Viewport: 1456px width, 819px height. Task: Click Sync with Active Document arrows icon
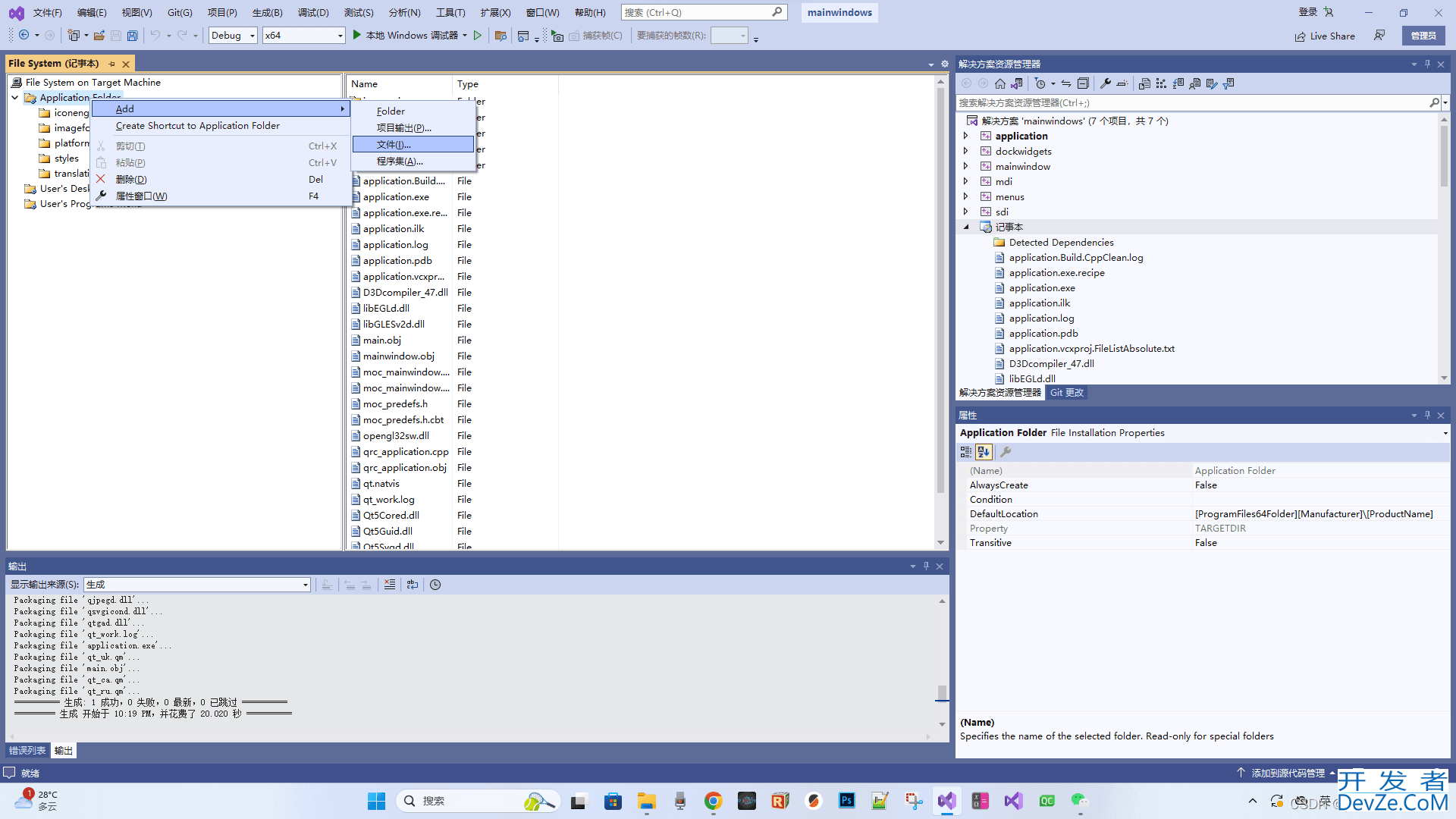(1066, 83)
